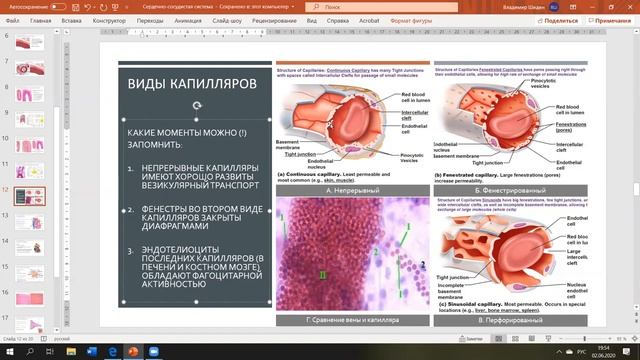Open the Справка tab
The height and width of the screenshot is (360, 640).
[338, 20]
